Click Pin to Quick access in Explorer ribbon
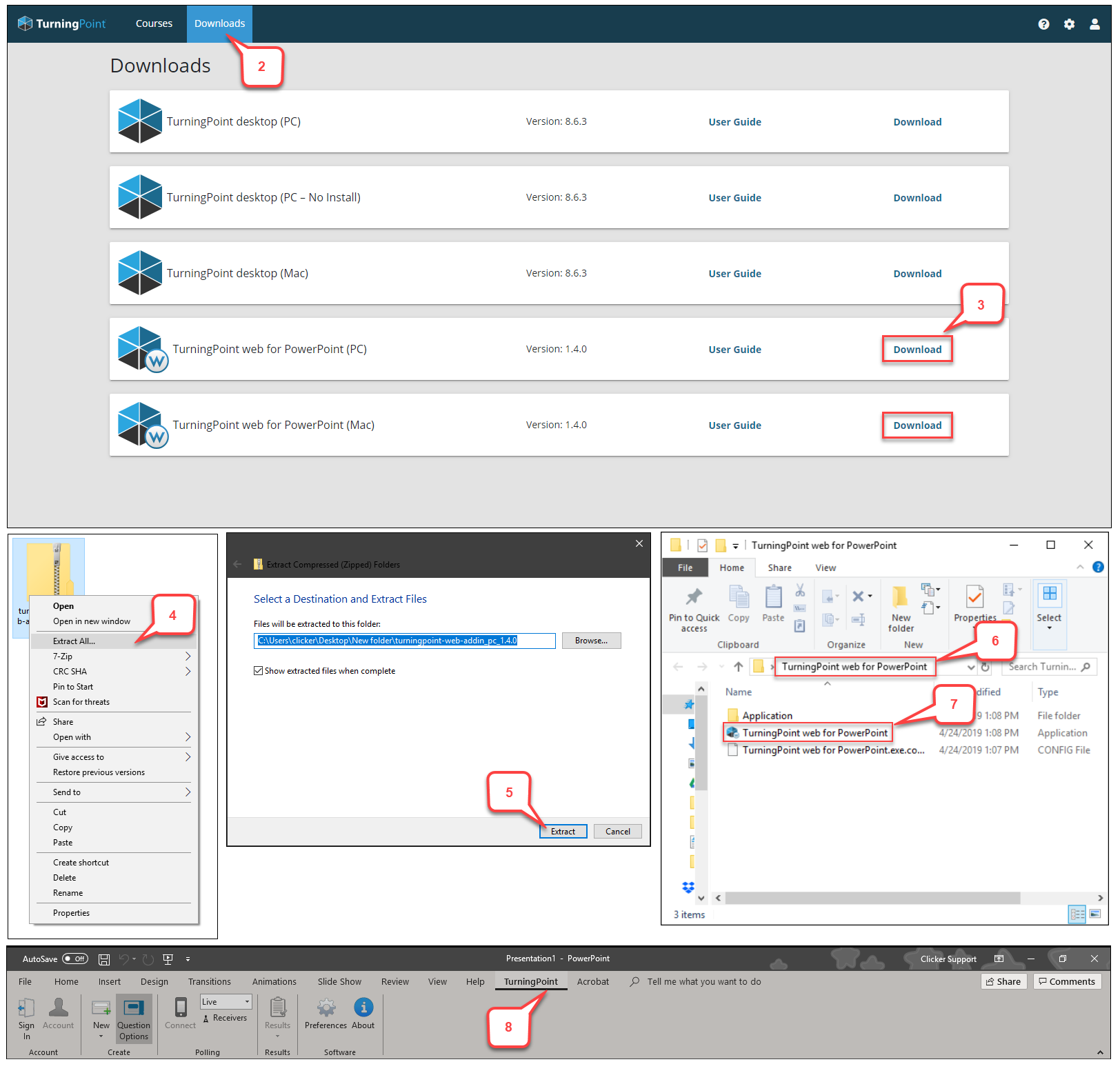1120x1073 pixels. pos(694,610)
